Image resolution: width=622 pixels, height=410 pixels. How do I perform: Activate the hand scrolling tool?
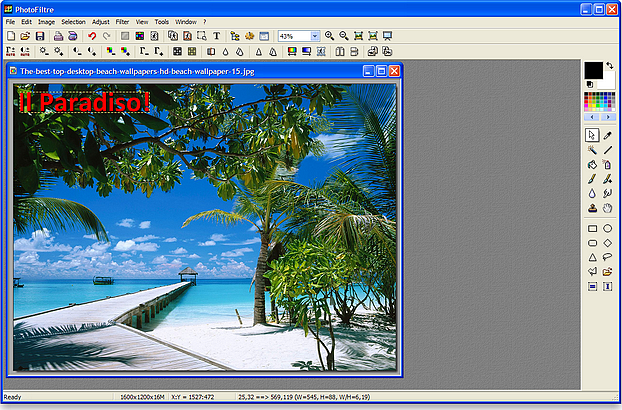(607, 208)
